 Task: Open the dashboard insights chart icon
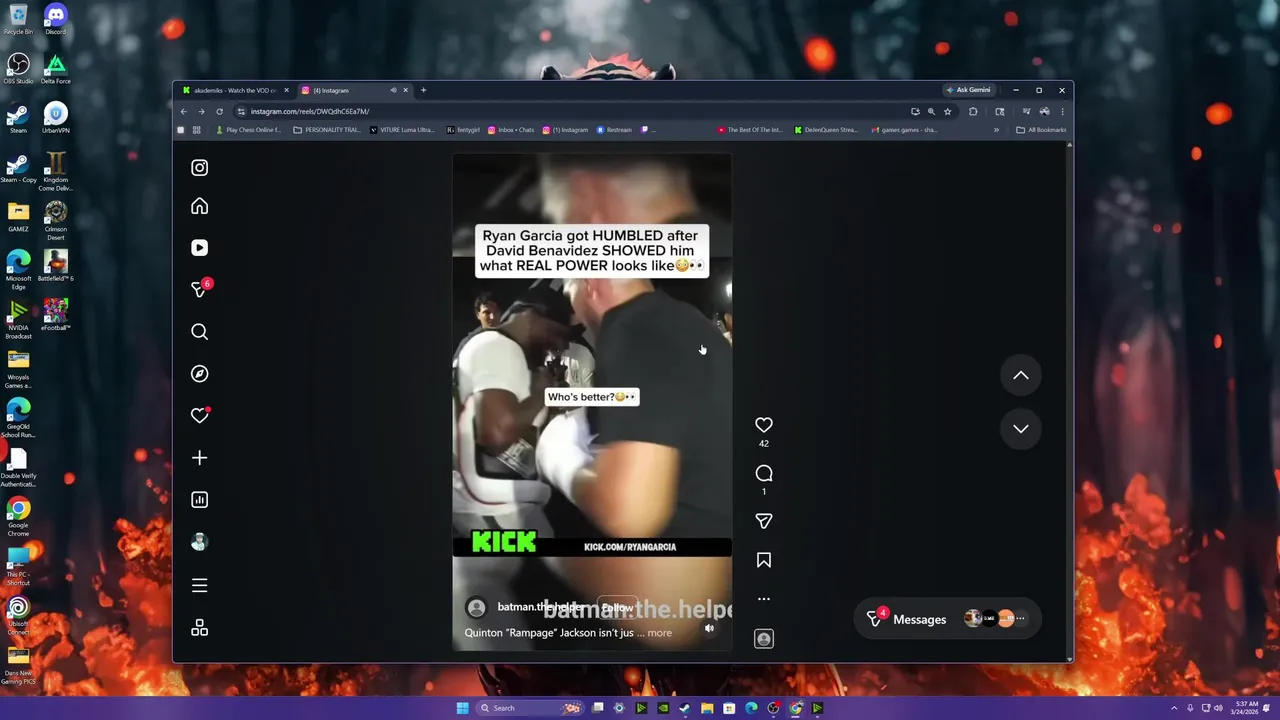(199, 500)
